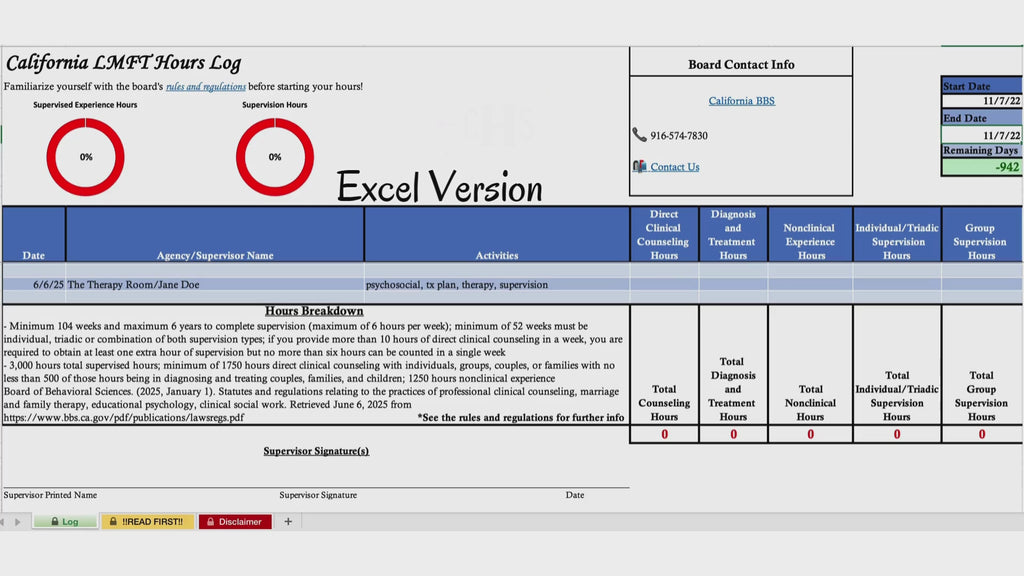Select the Start Date value cell
1024x576 pixels.
[x=982, y=101]
